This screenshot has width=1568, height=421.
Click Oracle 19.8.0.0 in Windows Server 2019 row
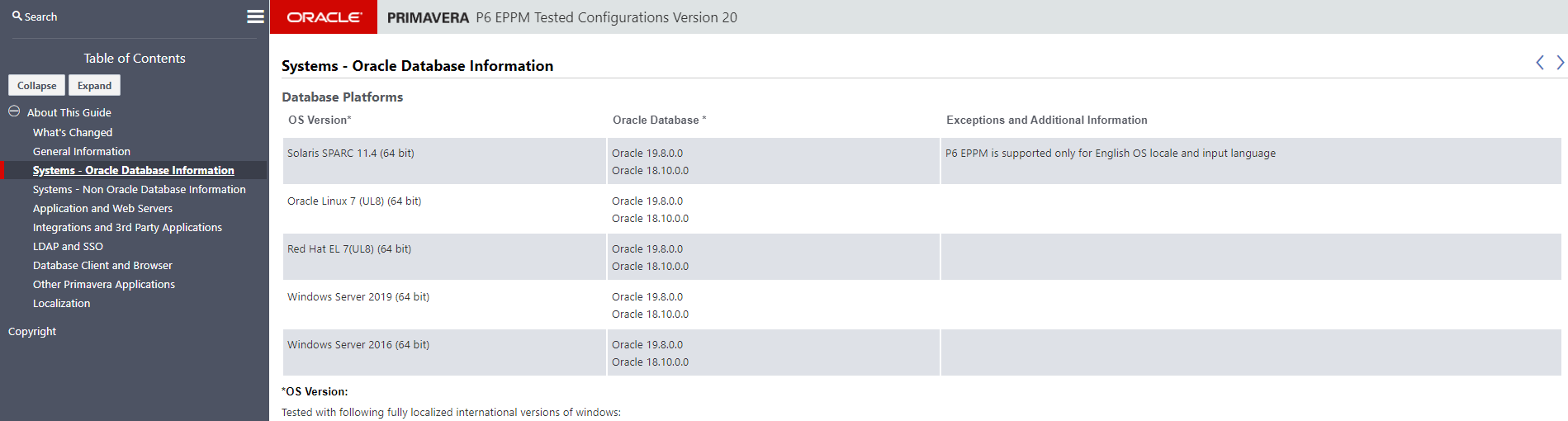click(647, 296)
